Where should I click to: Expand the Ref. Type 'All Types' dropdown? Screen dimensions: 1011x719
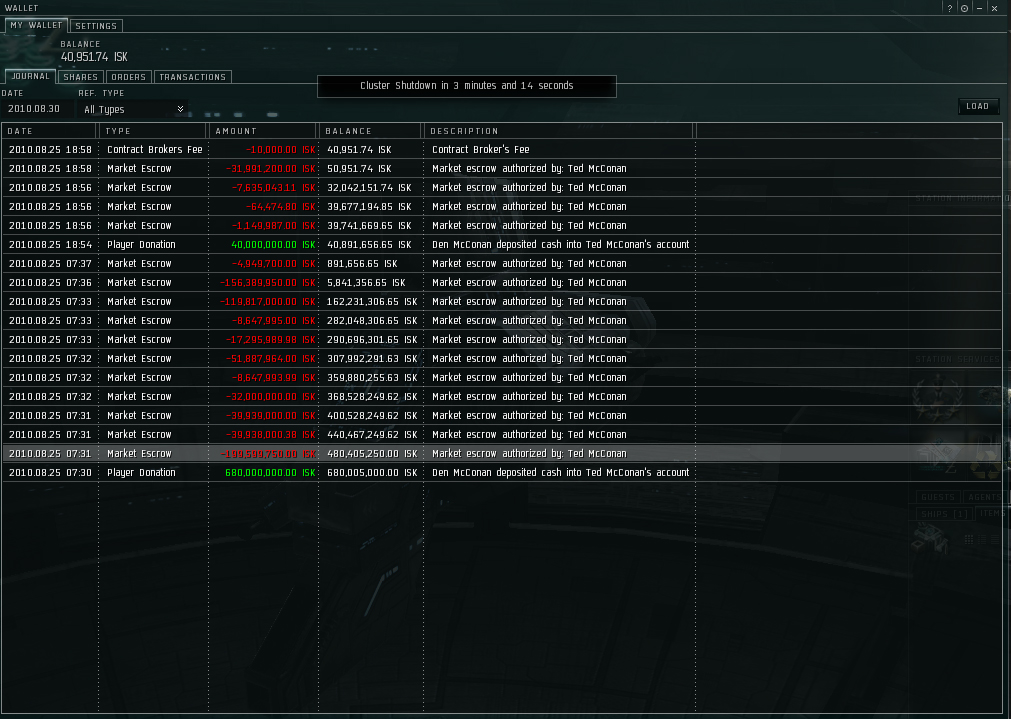pos(133,110)
